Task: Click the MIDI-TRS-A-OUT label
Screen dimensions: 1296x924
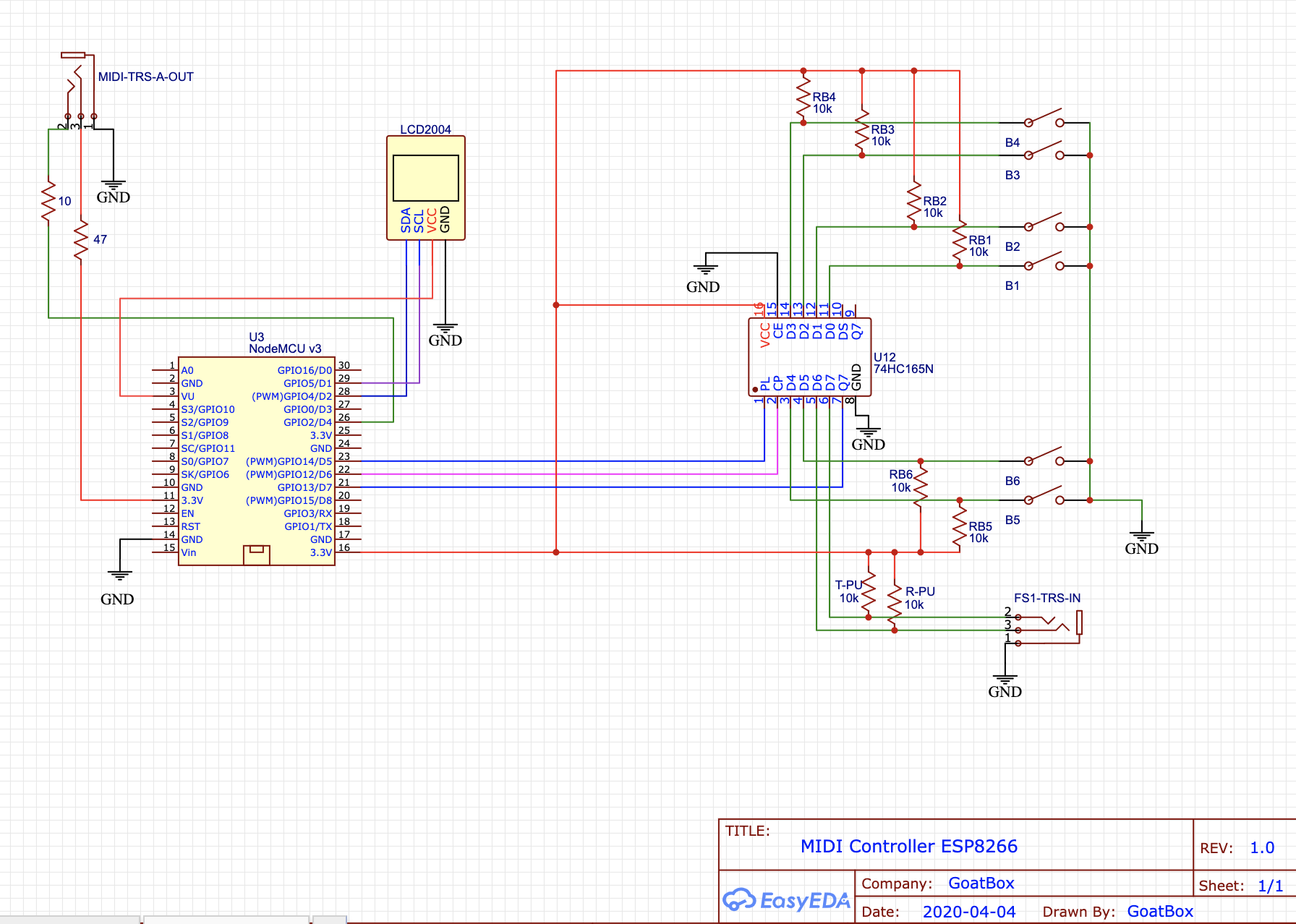Action: pos(146,77)
